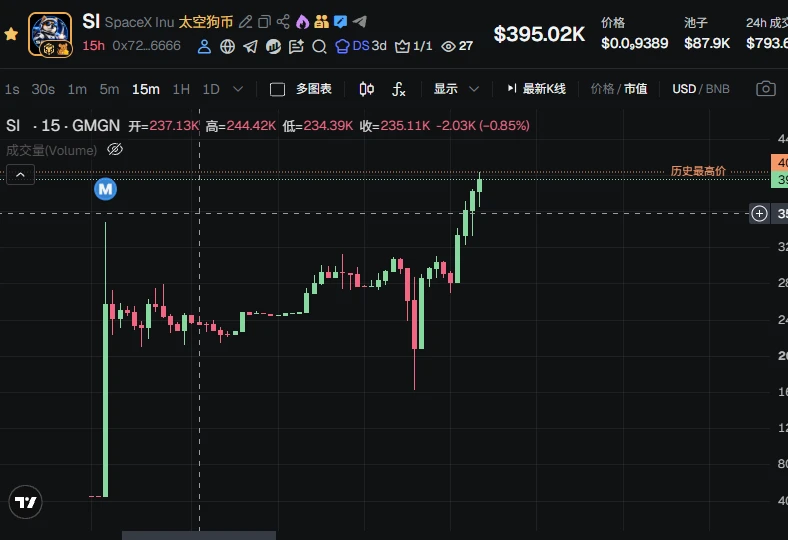Image resolution: width=788 pixels, height=540 pixels.
Task: Select the 1H timeframe
Action: pos(181,89)
